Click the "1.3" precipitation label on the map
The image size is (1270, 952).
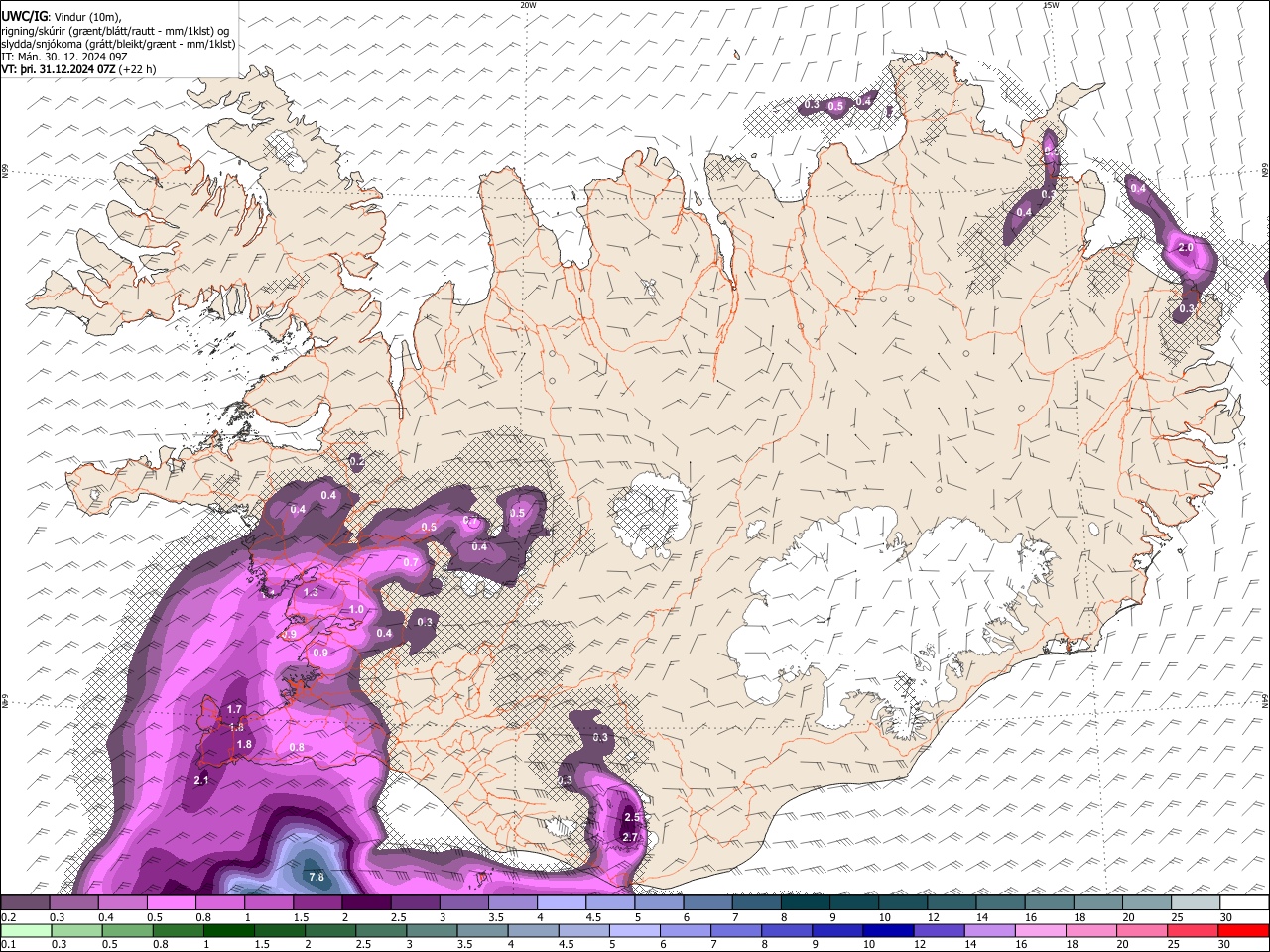311,592
